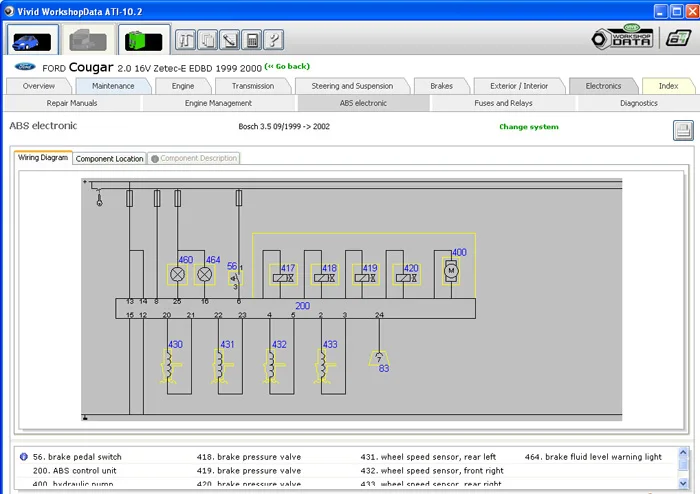700x494 pixels.
Task: Select legend entry 419 brake pressure valve
Action: [249, 470]
